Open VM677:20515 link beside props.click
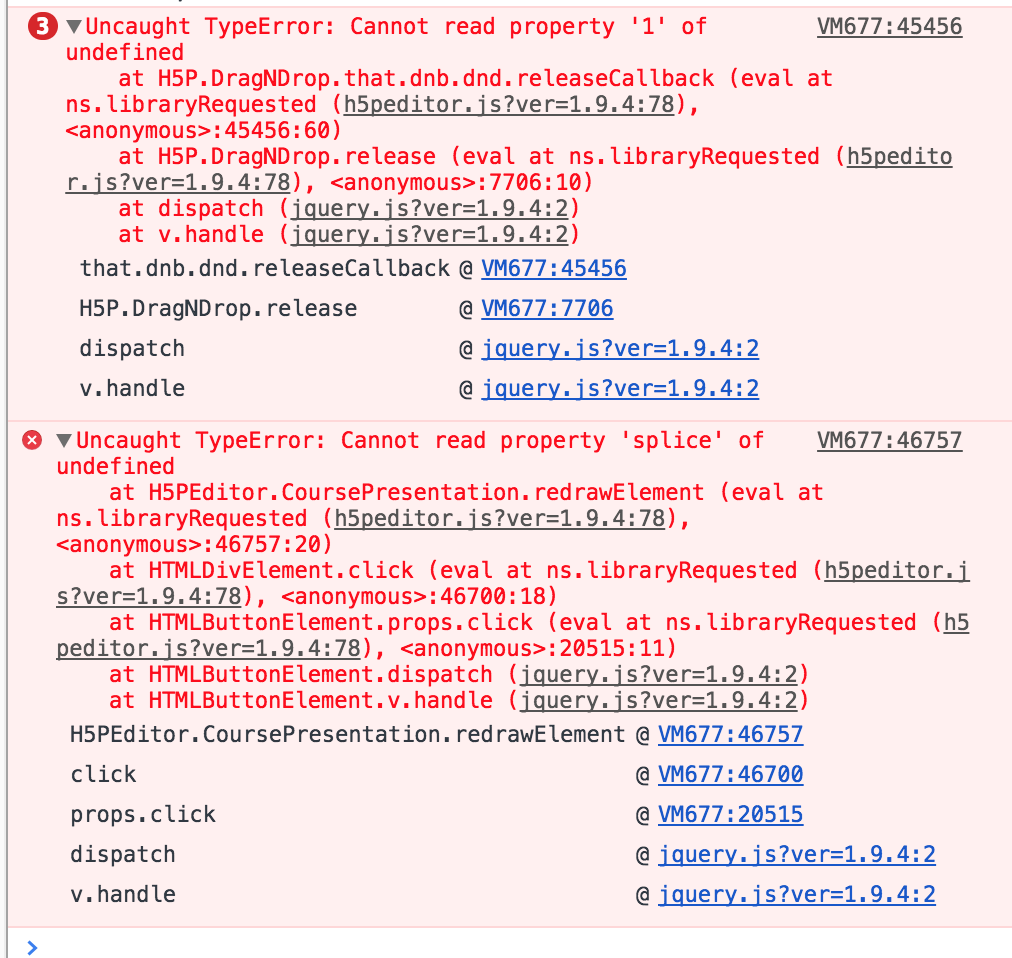The image size is (1012, 958). [731, 815]
